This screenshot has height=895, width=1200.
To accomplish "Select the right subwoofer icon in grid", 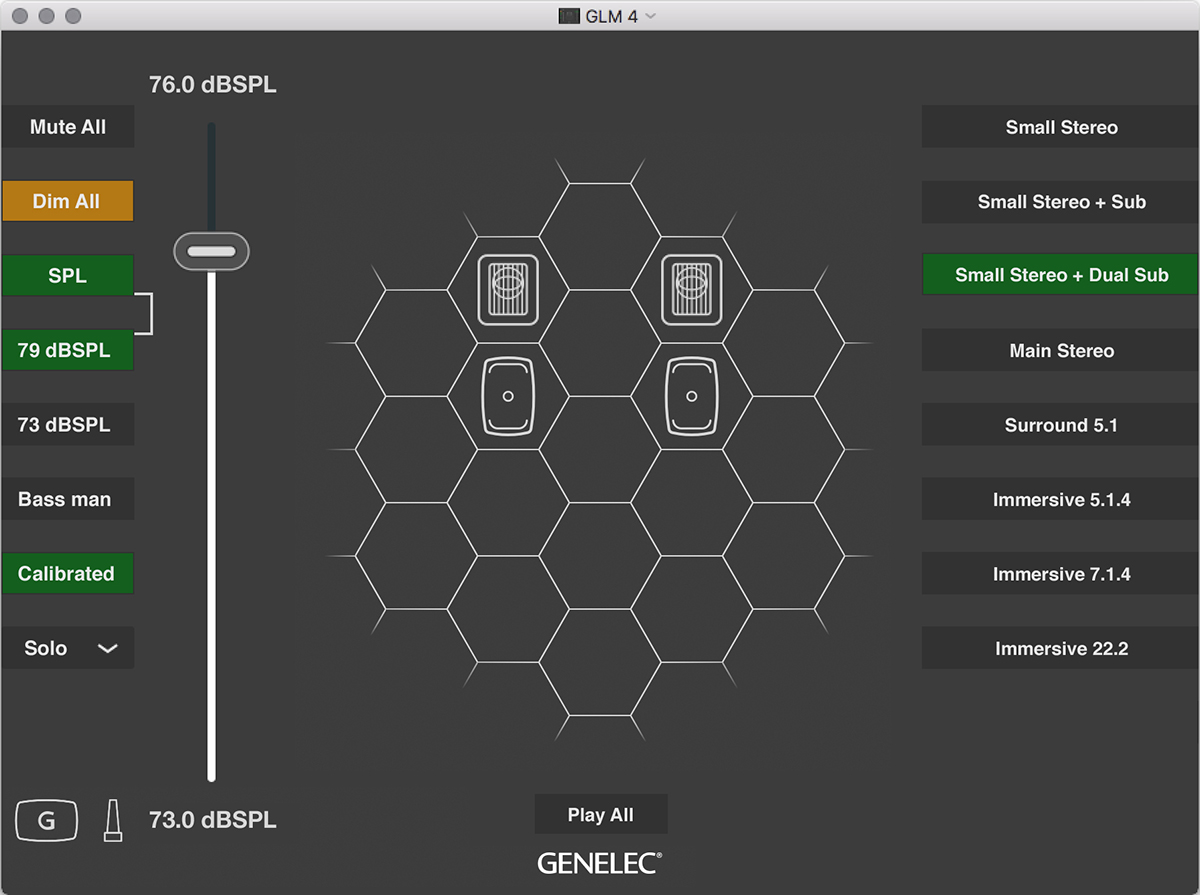I will (x=692, y=290).
